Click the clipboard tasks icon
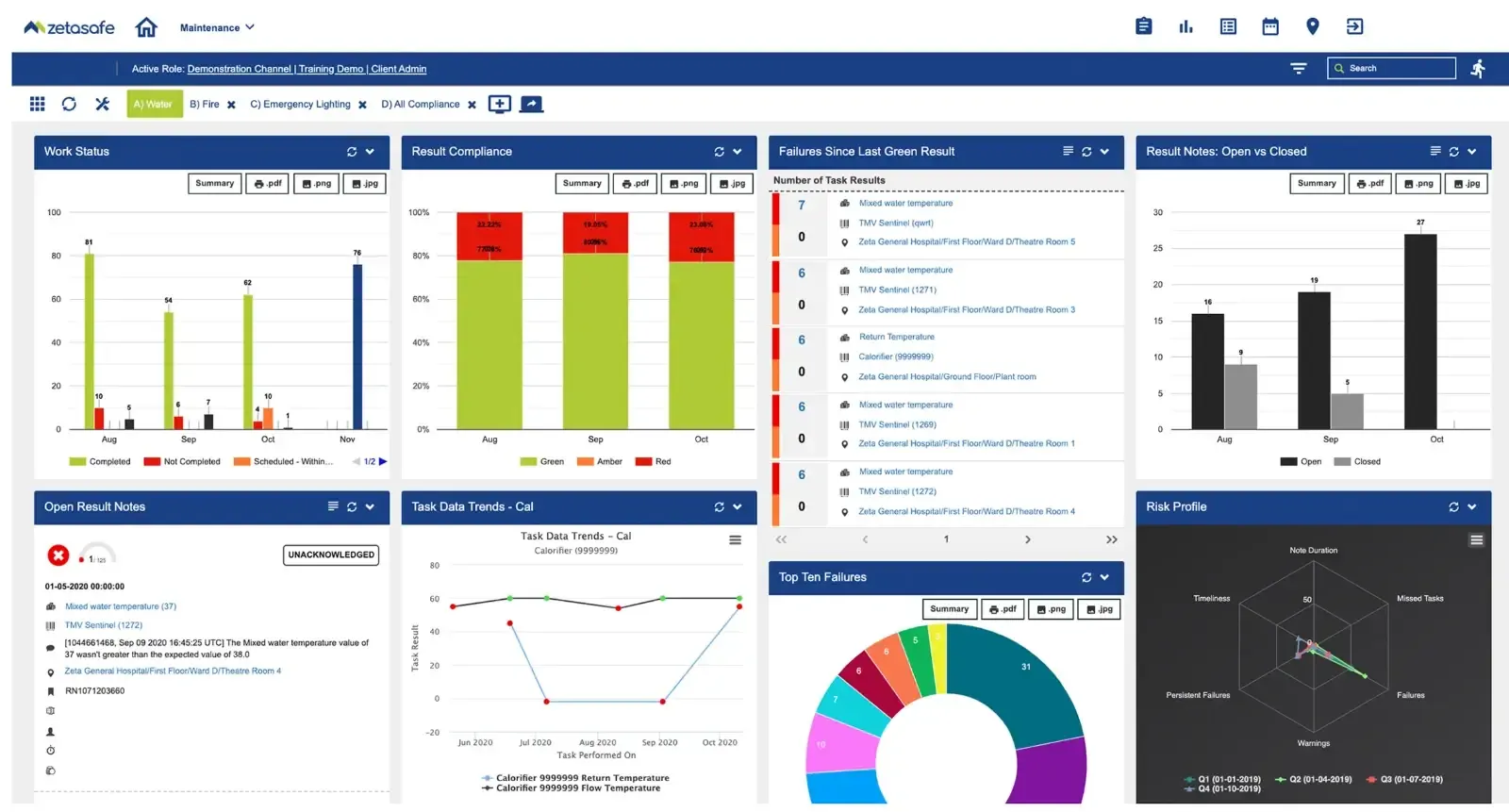The height and width of the screenshot is (812, 1509). (x=1143, y=26)
